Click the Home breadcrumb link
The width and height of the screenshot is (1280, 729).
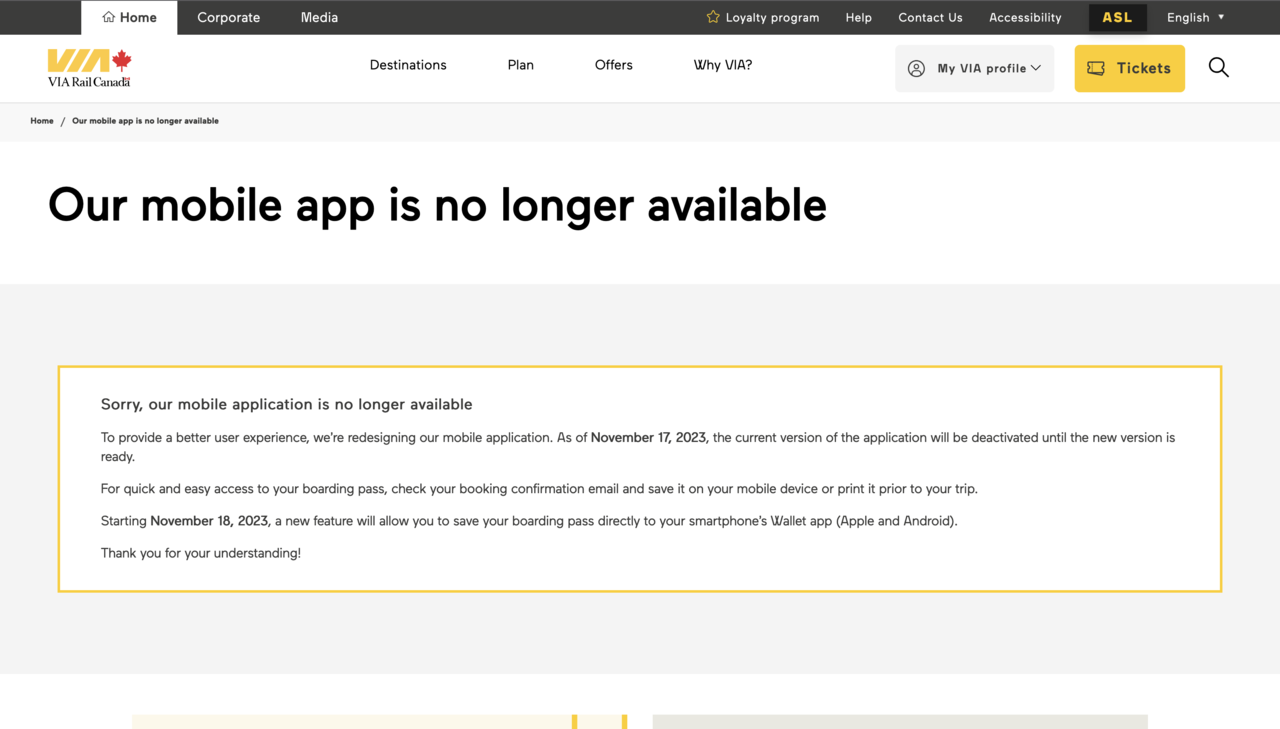[42, 121]
